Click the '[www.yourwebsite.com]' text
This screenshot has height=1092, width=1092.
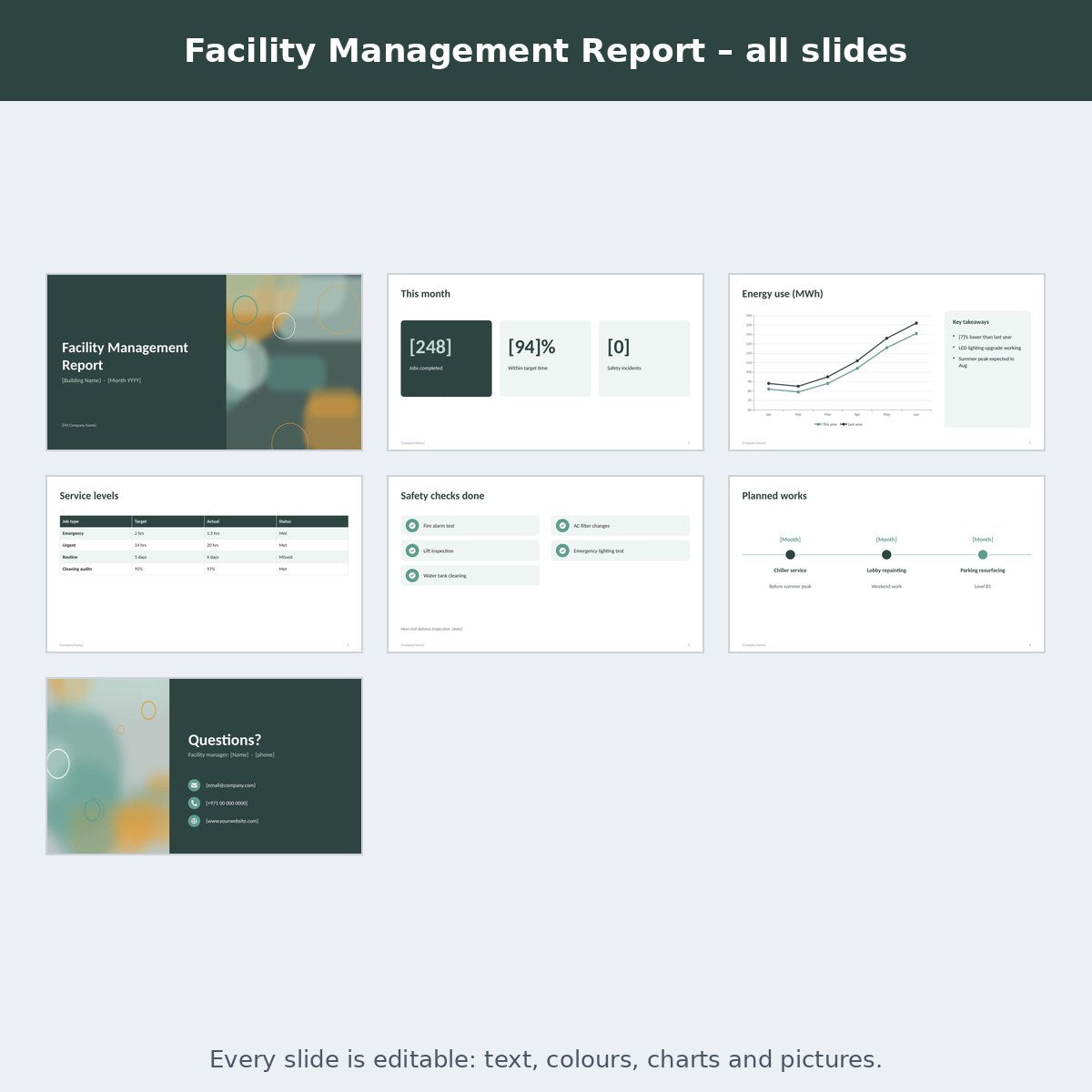point(232,821)
